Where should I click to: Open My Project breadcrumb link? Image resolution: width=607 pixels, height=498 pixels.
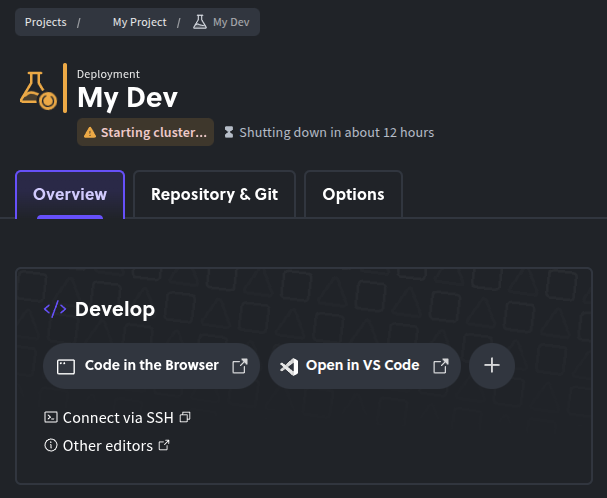click(x=140, y=22)
